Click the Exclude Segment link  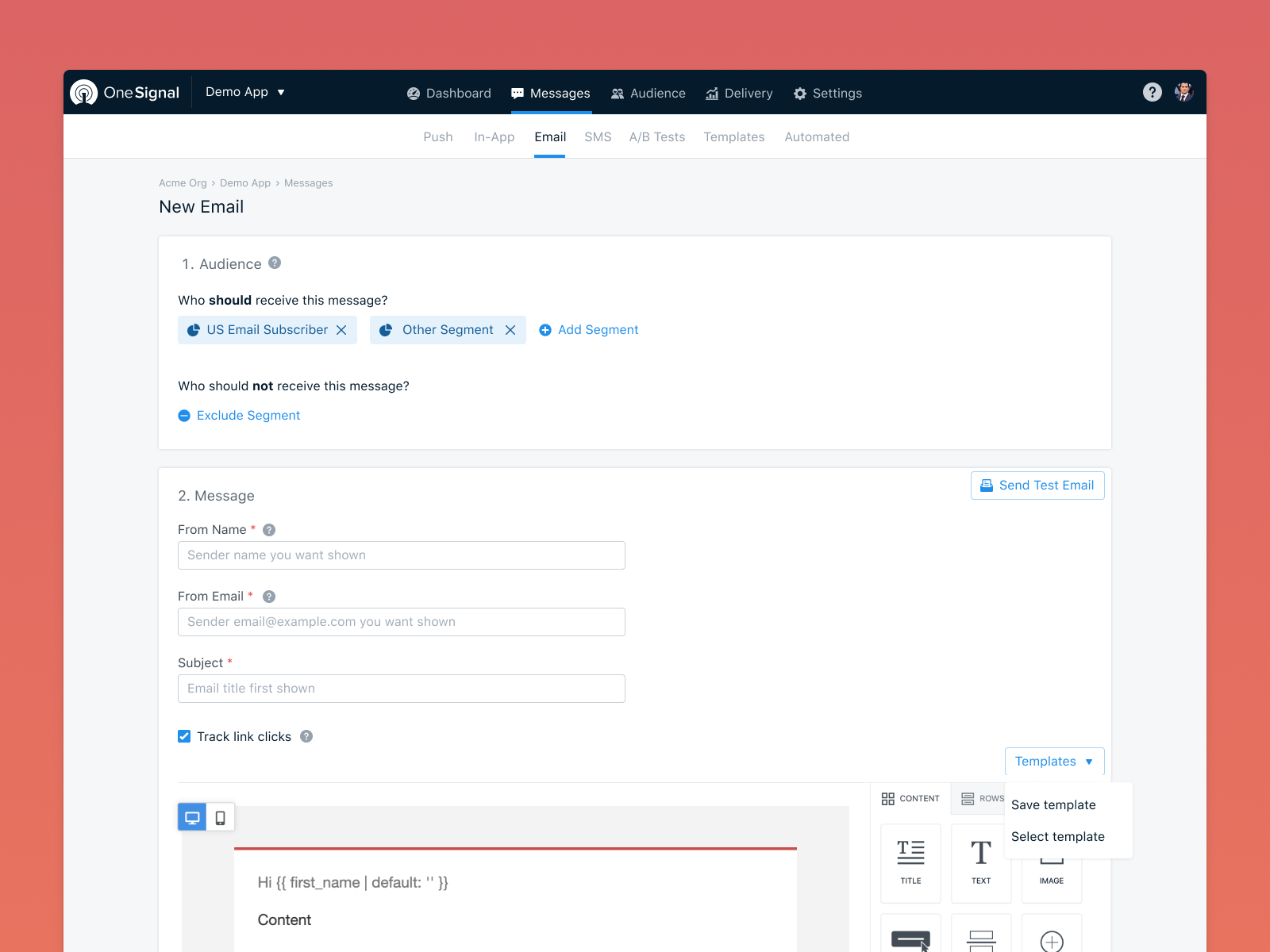pyautogui.click(x=248, y=415)
